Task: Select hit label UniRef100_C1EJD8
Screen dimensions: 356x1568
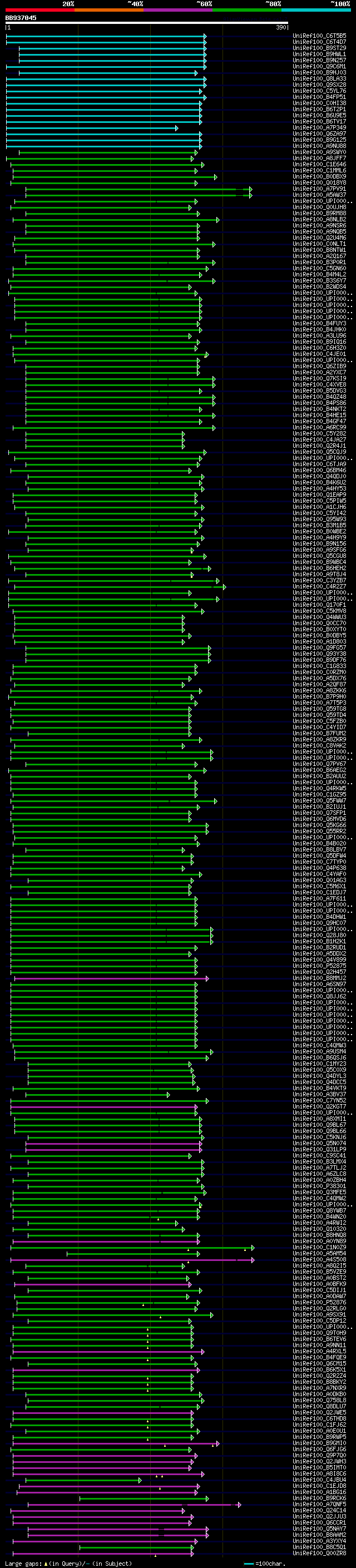Action: point(319,1486)
